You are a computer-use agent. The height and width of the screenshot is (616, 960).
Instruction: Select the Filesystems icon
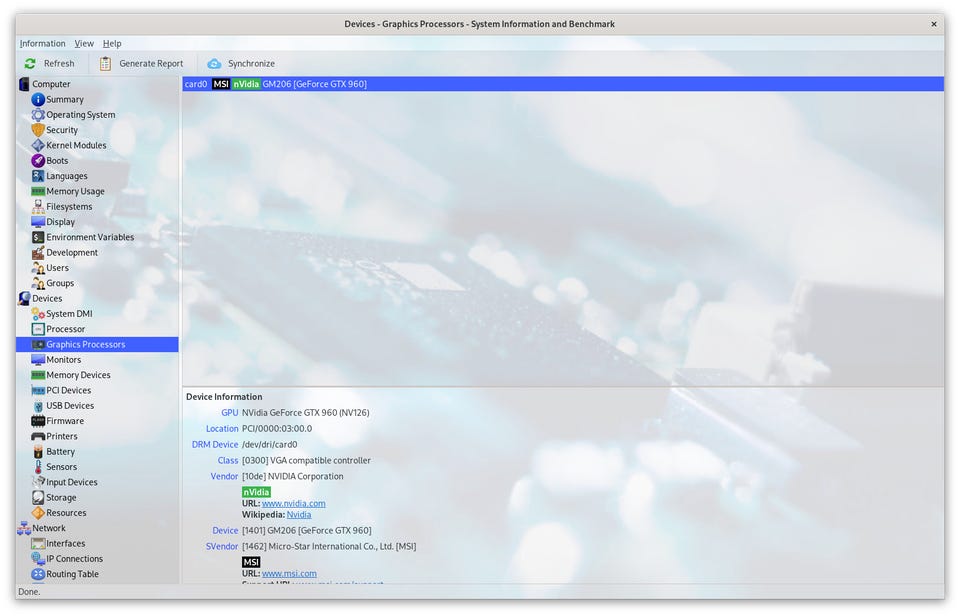pos(38,206)
